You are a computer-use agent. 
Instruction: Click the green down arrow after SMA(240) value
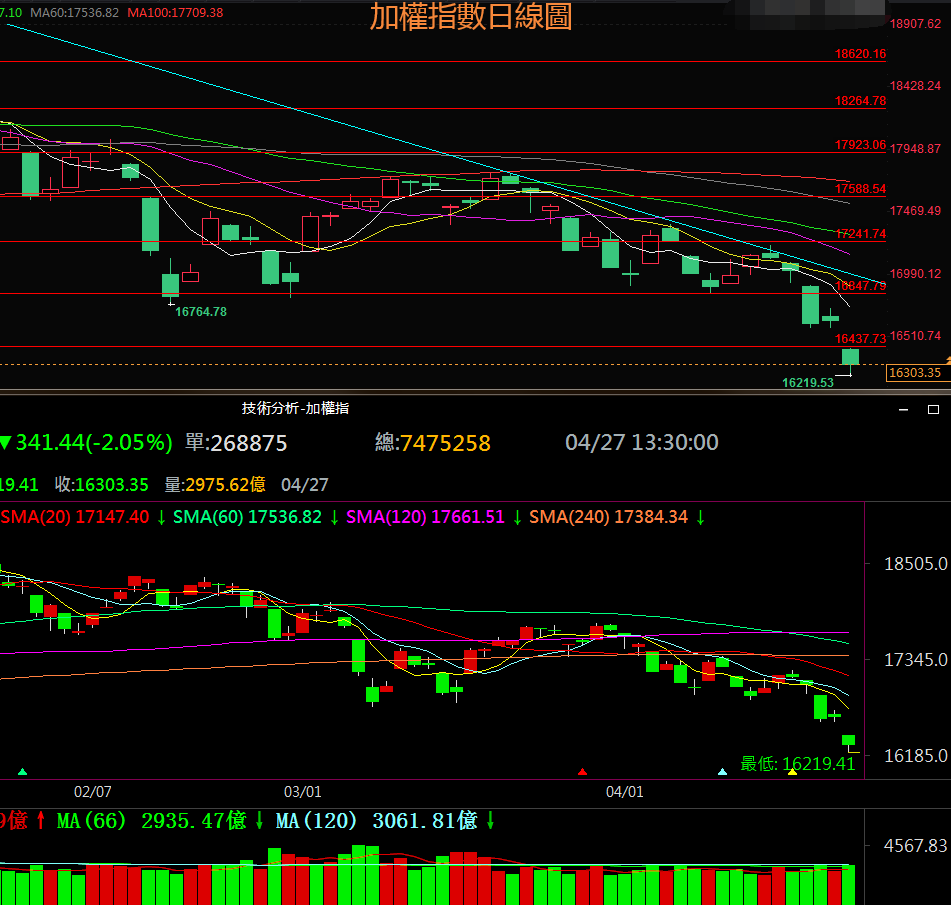700,517
